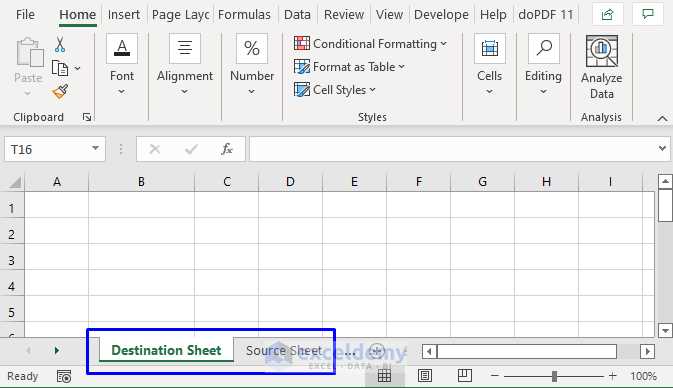
Task: Switch to the Formulas tab
Action: (244, 15)
